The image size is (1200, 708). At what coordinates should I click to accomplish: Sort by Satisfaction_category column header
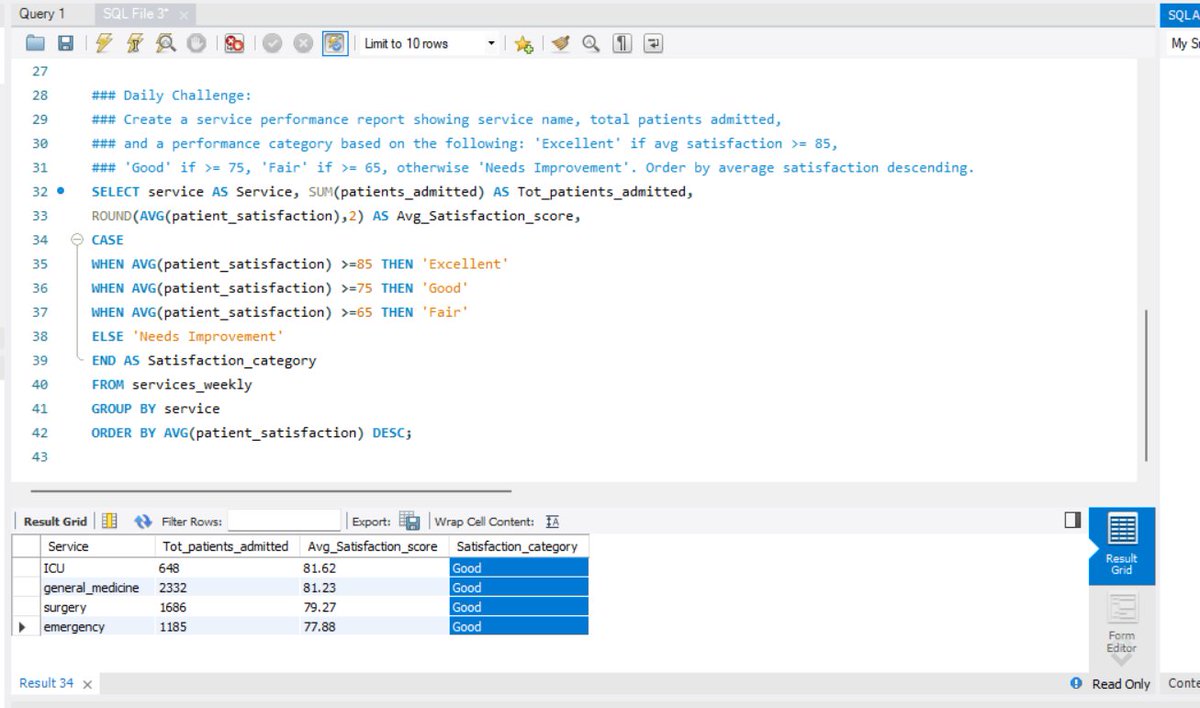coord(518,546)
